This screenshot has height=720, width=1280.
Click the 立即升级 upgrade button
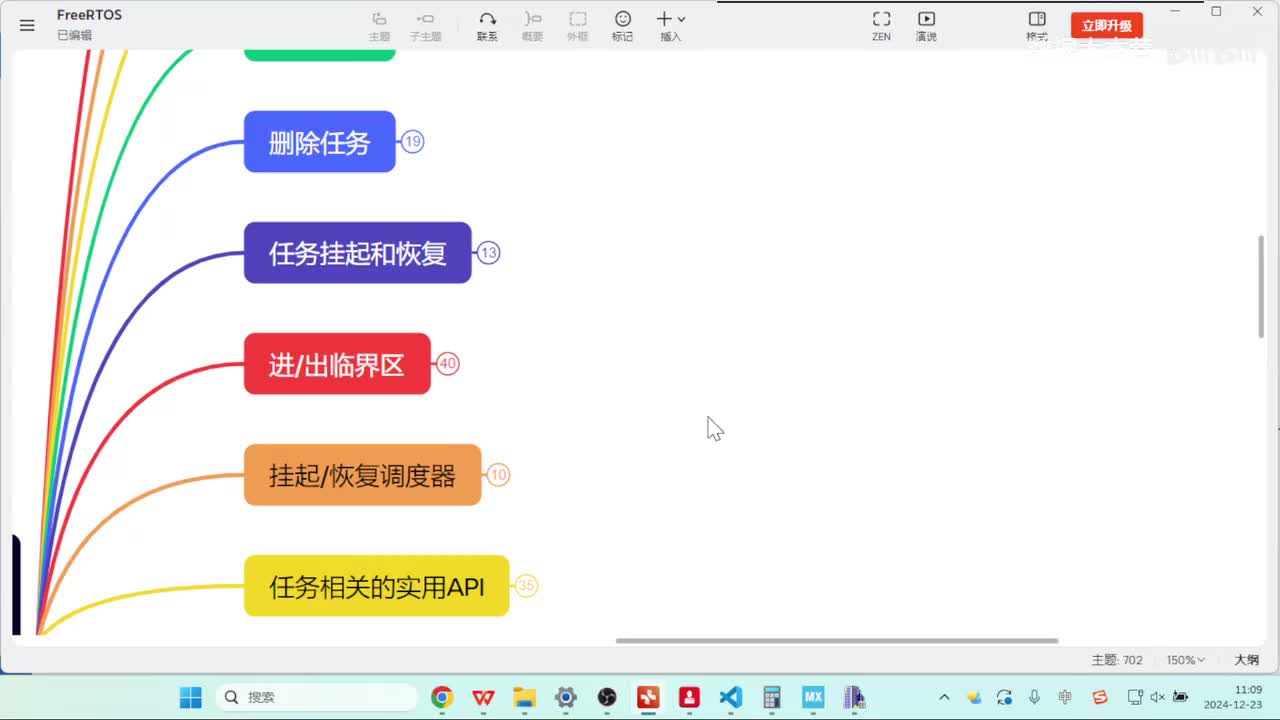click(x=1107, y=26)
